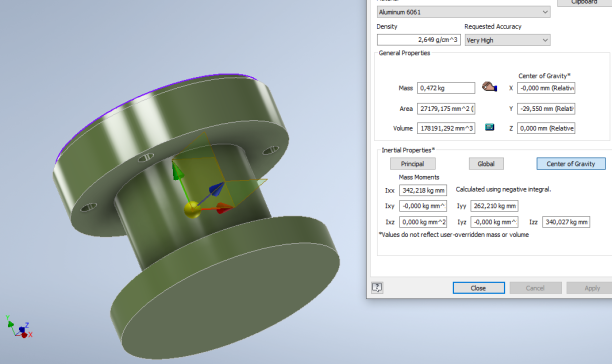Open the dialog help icon
Screen dimensions: 612x364
[x=377, y=288]
